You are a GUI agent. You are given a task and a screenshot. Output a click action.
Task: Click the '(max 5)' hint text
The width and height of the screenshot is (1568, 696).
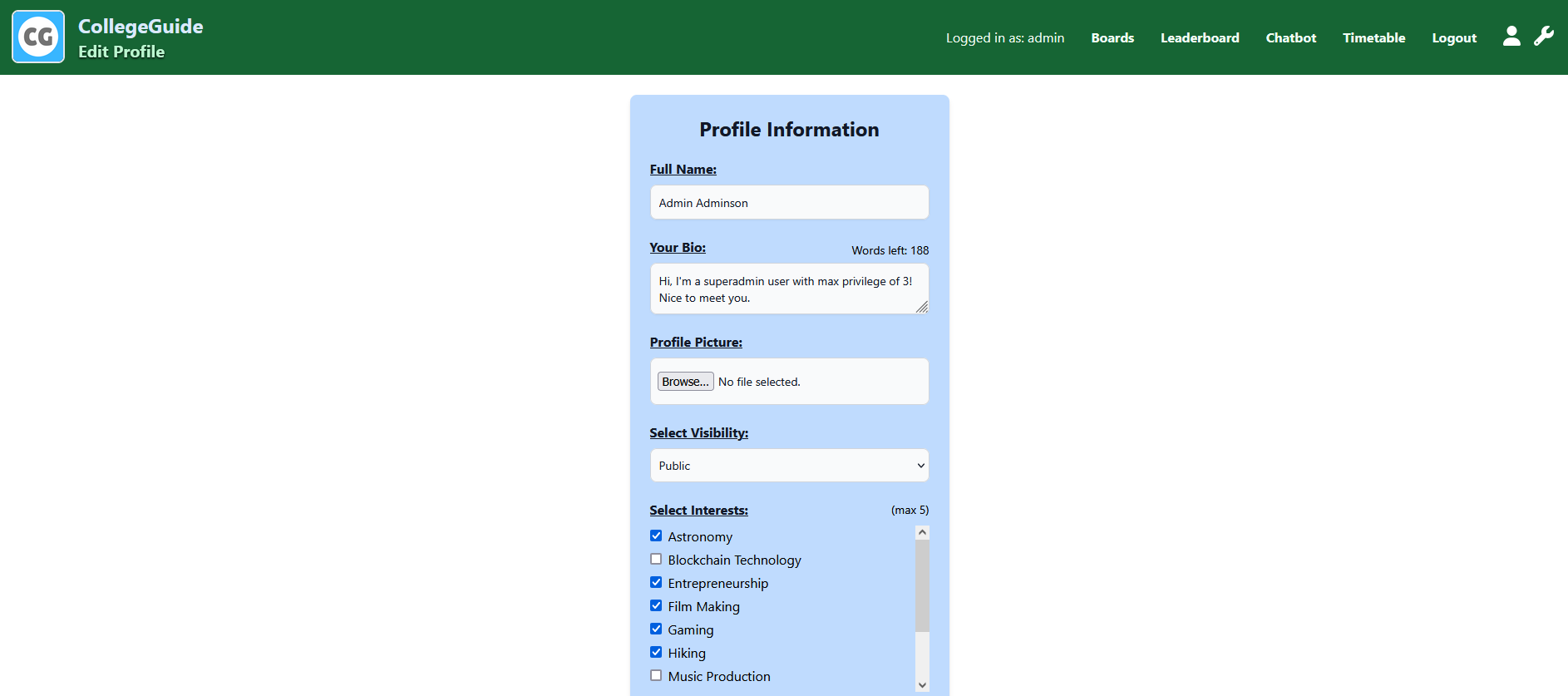pos(910,510)
